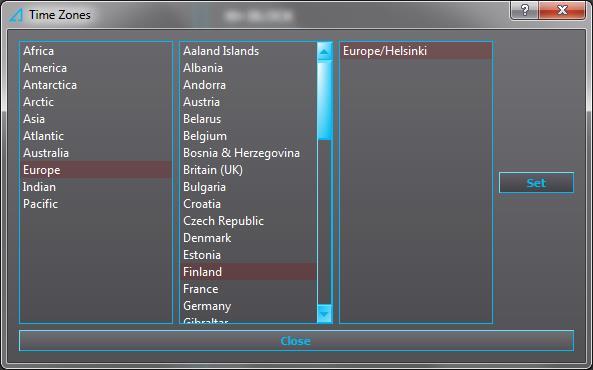This screenshot has height=370, width=593.
Task: Select Arctic region
Action: (96, 102)
